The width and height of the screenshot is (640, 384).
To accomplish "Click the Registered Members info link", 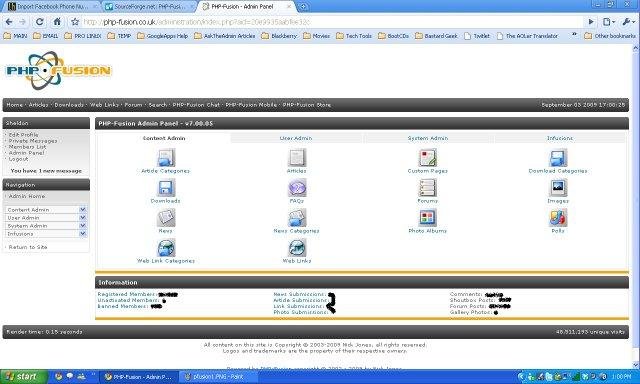I will coord(126,294).
